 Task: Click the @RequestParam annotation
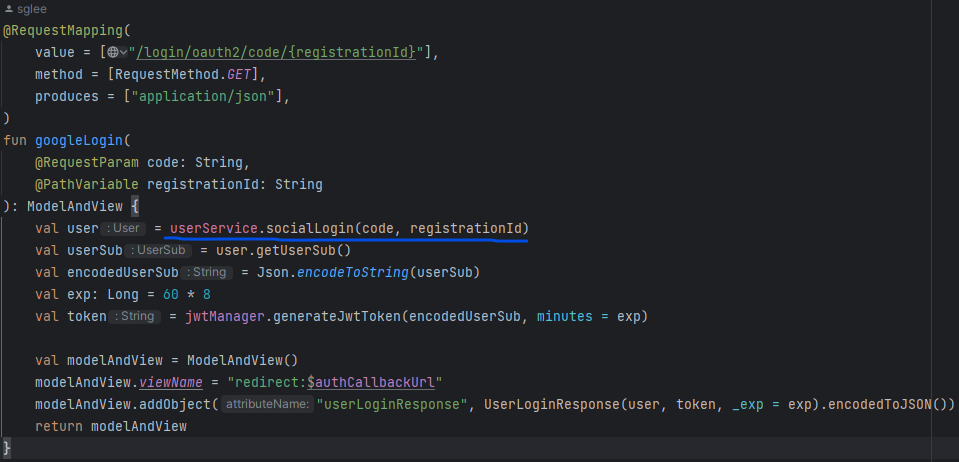click(x=87, y=163)
